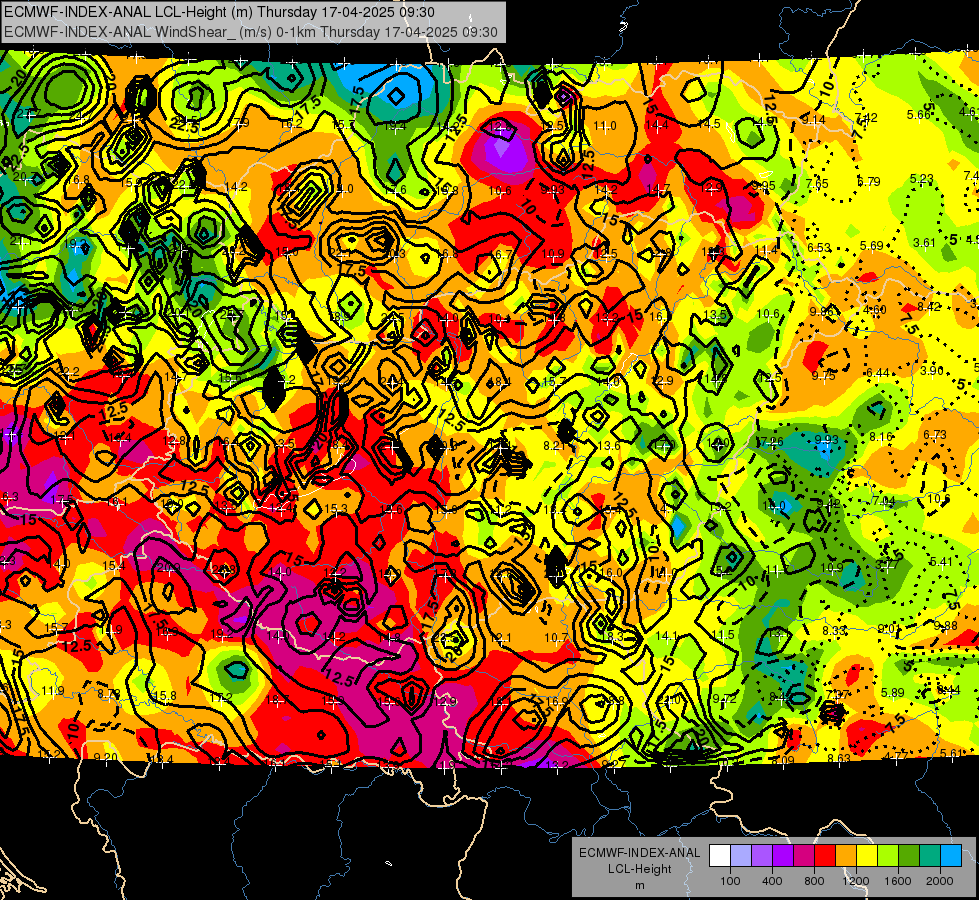
Task: Click the legend value 400
Action: 772,881
